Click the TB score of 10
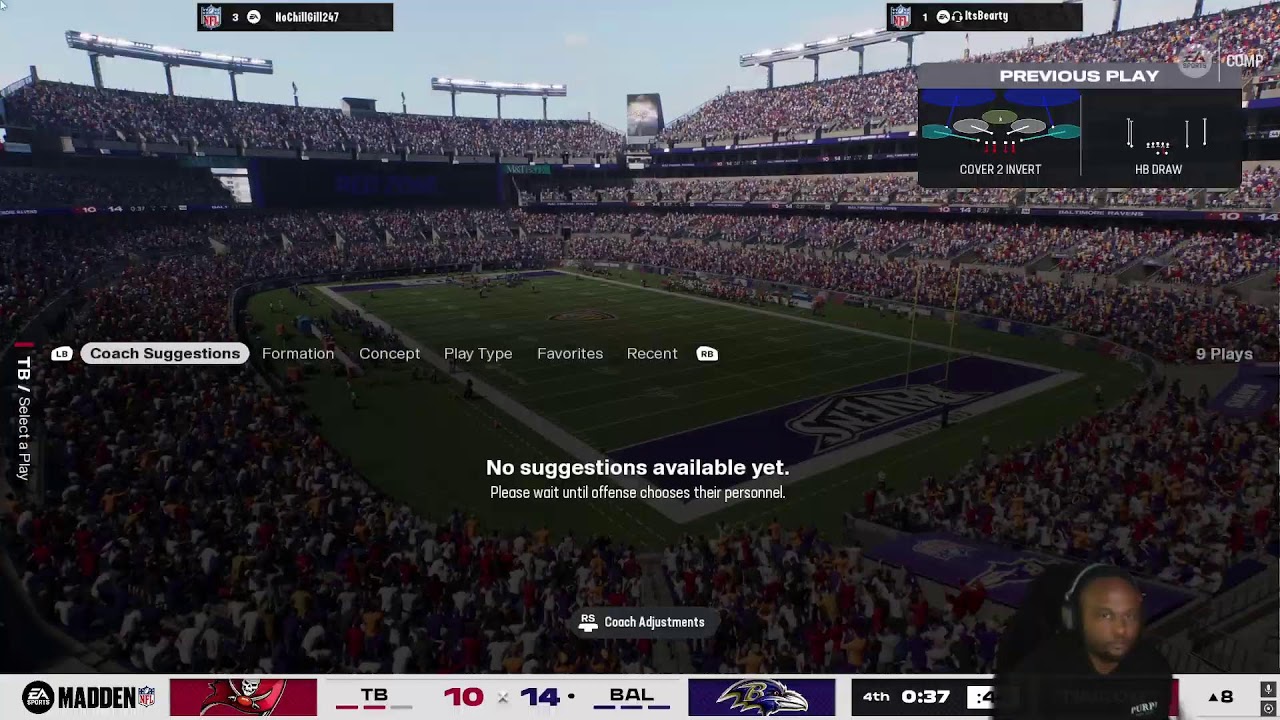 pyautogui.click(x=463, y=696)
